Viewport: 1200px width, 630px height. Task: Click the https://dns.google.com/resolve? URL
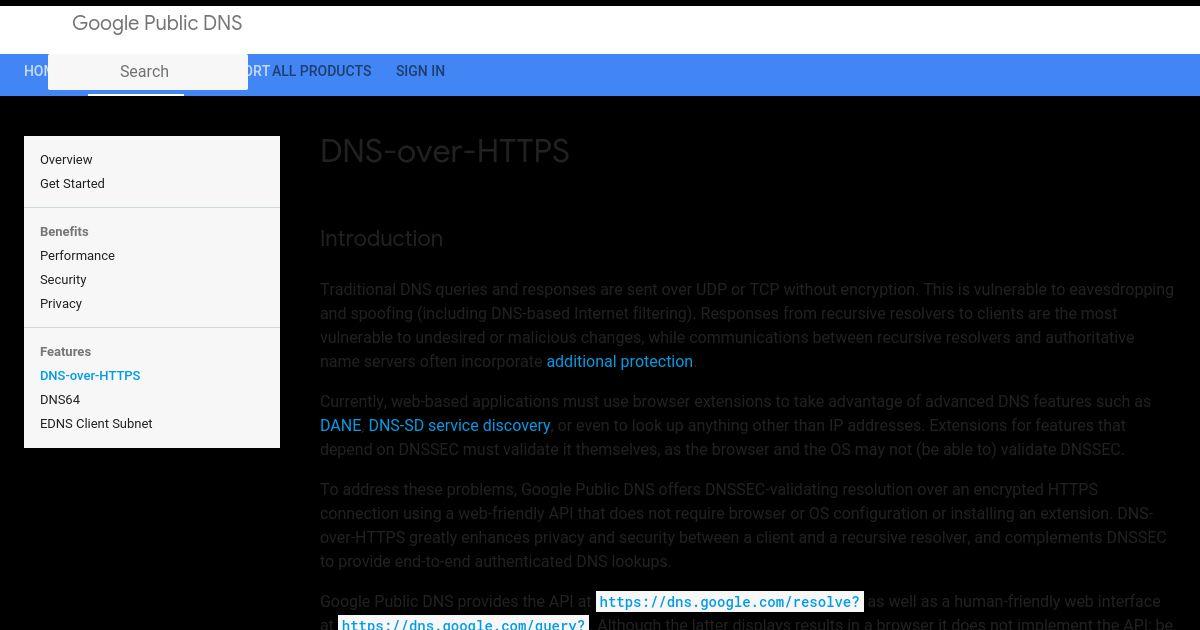[x=730, y=601]
